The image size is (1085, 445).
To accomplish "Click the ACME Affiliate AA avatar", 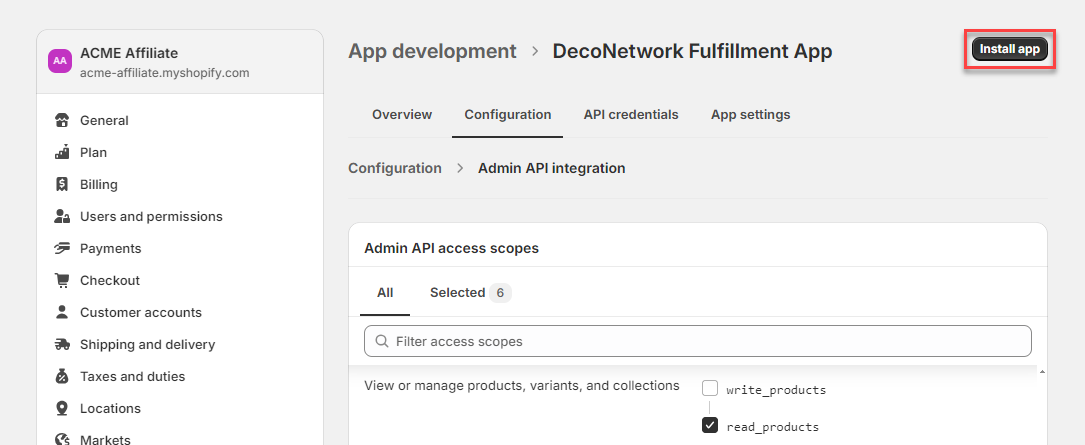I will point(60,61).
